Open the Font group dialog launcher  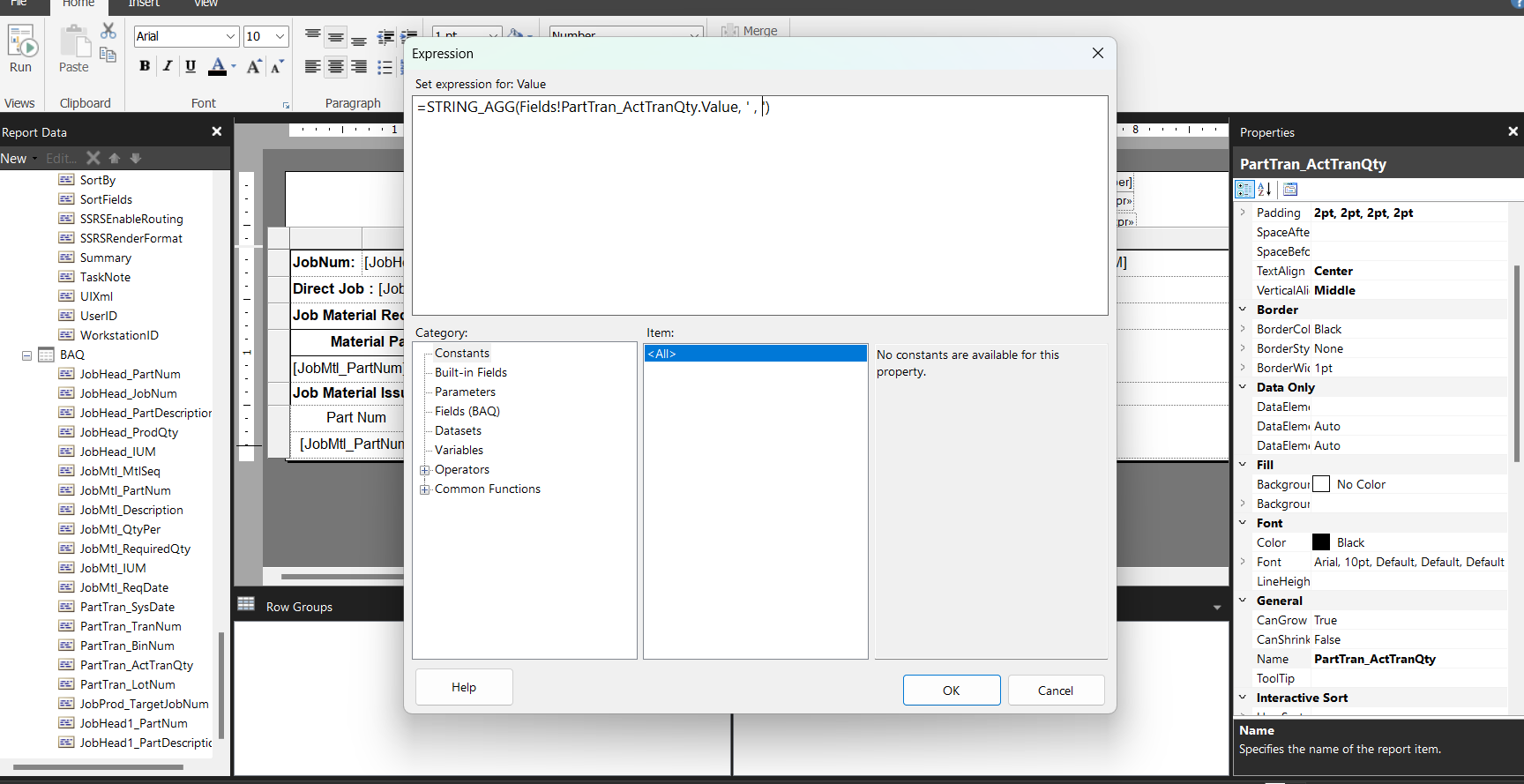point(286,105)
